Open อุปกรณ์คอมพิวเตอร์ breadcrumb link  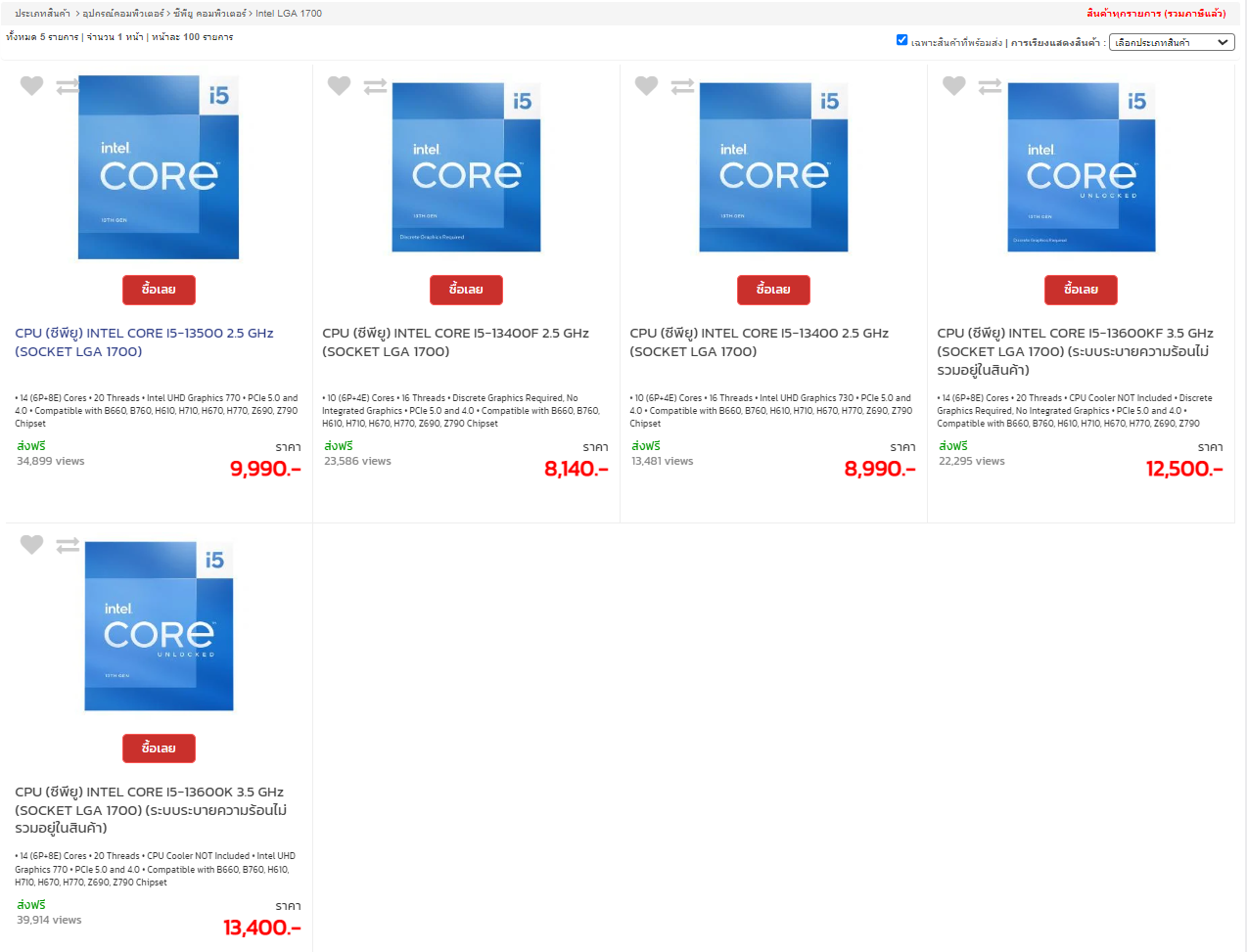tap(123, 14)
